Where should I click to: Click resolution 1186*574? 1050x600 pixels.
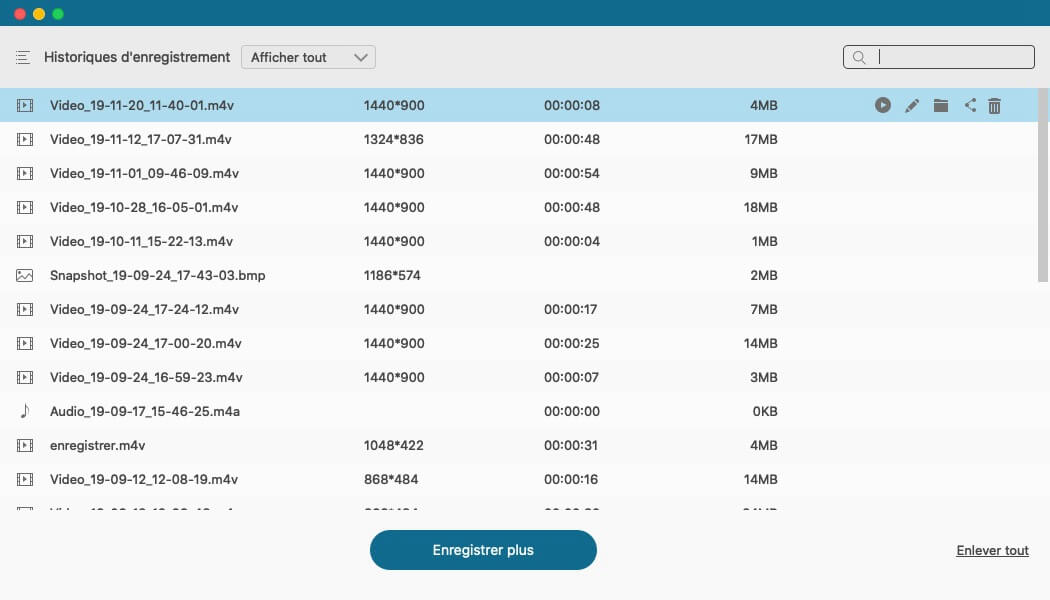click(392, 275)
